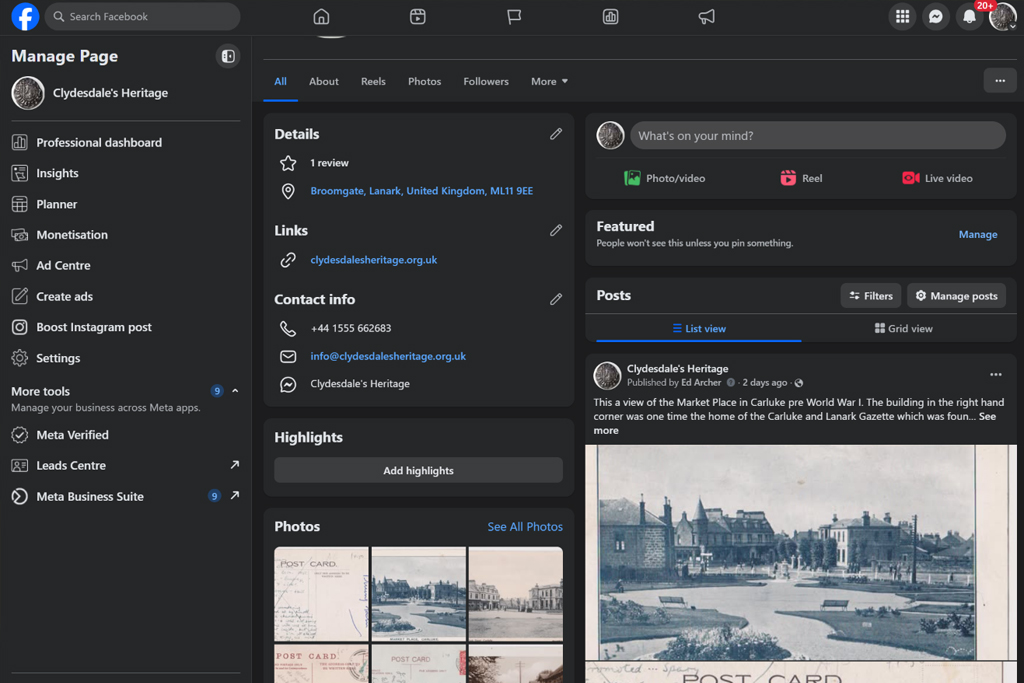This screenshot has width=1024, height=683.
Task: Edit the Links section
Action: point(556,230)
